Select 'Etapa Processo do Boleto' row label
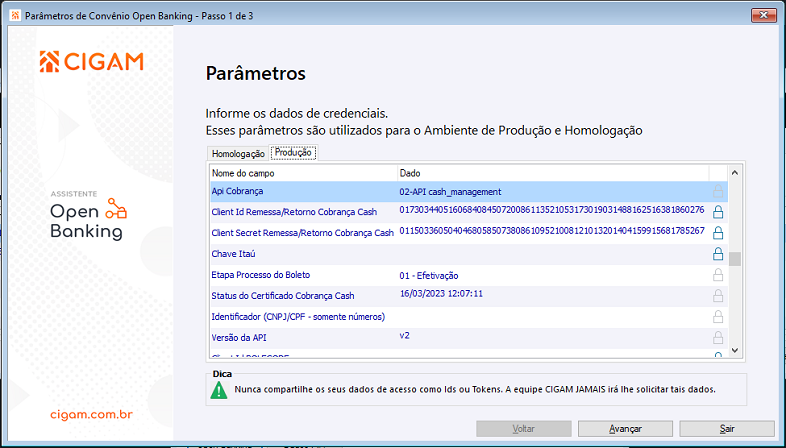This screenshot has width=786, height=448. [261, 275]
